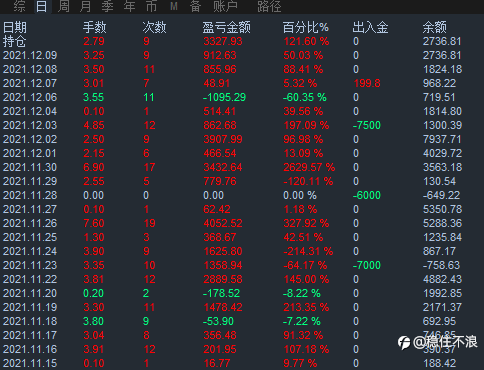The image size is (484, 370).
Task: Click percentage -120.11 %
Action: click(308, 181)
